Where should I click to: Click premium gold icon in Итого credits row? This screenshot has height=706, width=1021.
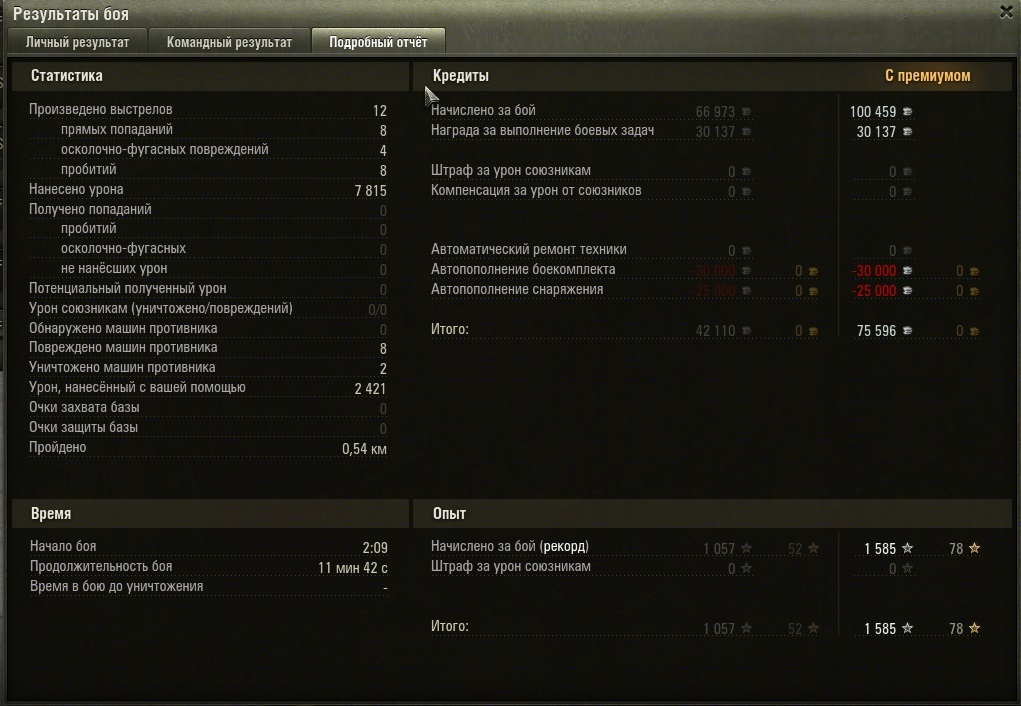[x=975, y=332]
